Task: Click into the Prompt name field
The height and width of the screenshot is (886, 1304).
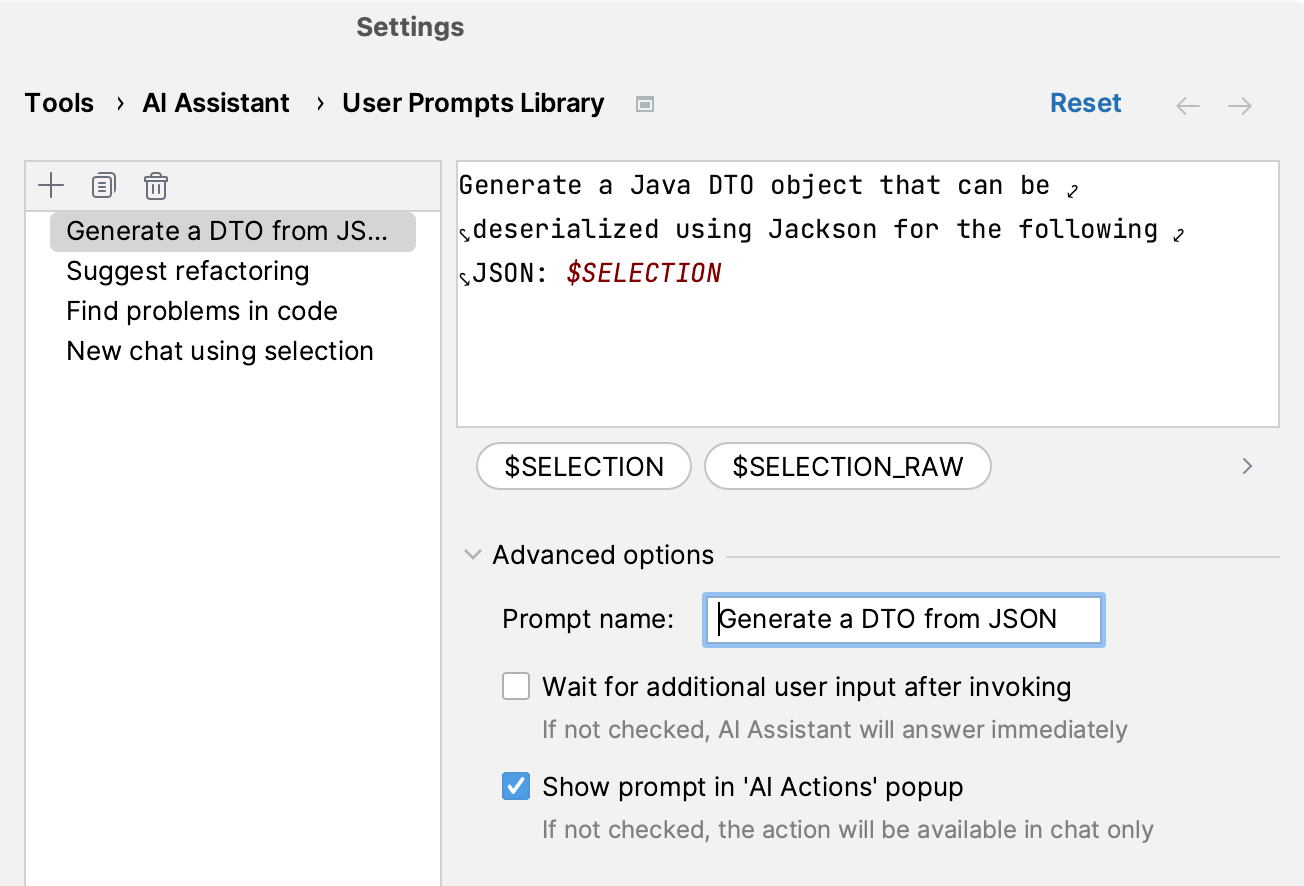Action: [x=903, y=619]
